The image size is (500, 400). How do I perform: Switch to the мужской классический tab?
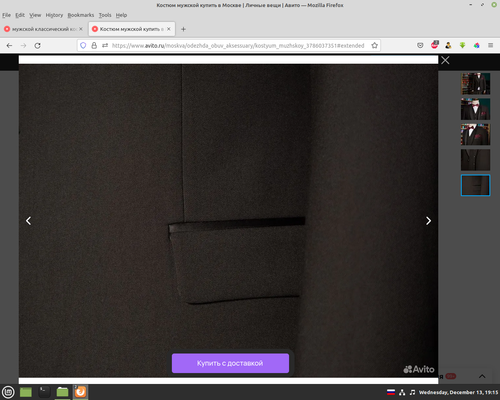tap(43, 29)
